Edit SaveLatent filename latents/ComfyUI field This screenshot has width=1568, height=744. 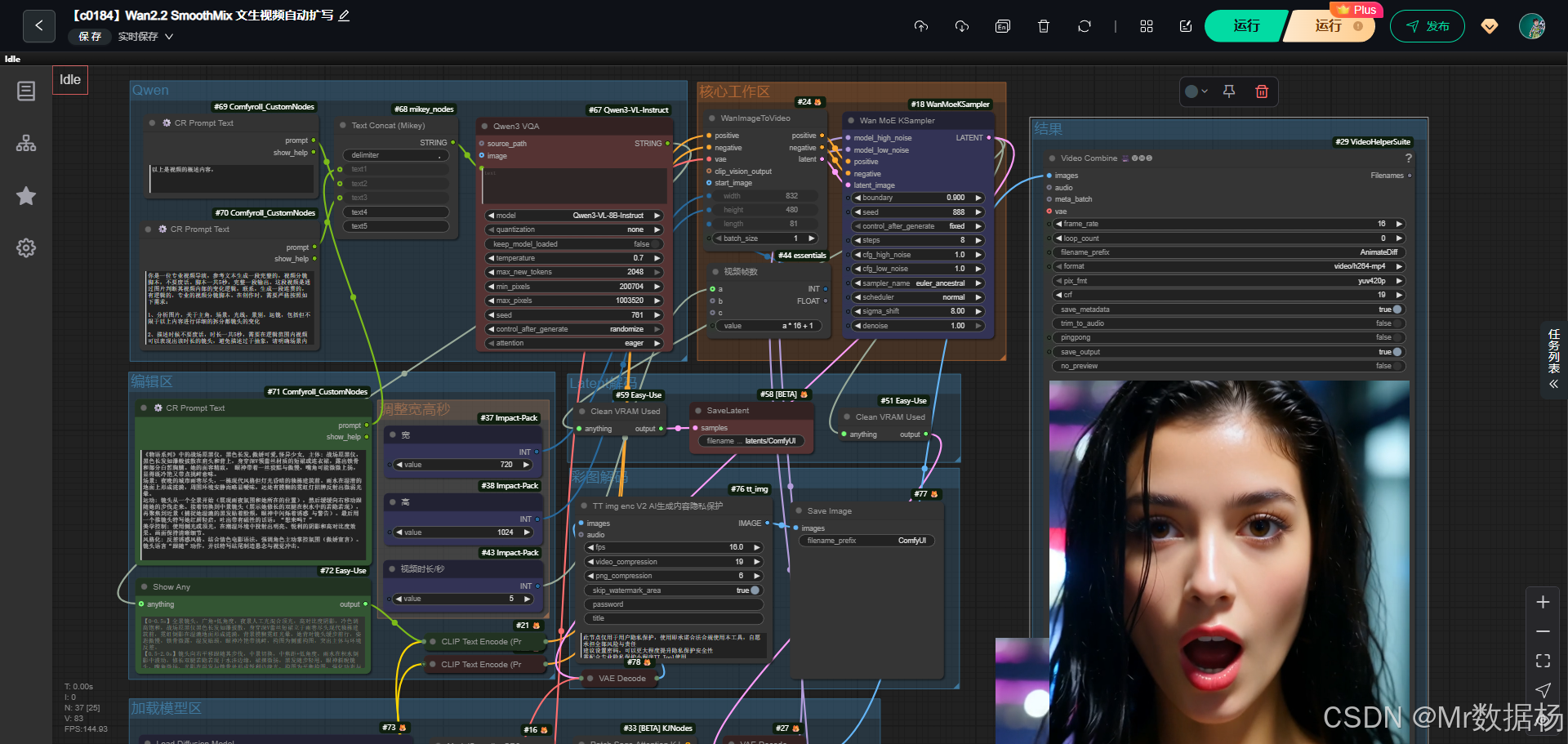tap(751, 441)
